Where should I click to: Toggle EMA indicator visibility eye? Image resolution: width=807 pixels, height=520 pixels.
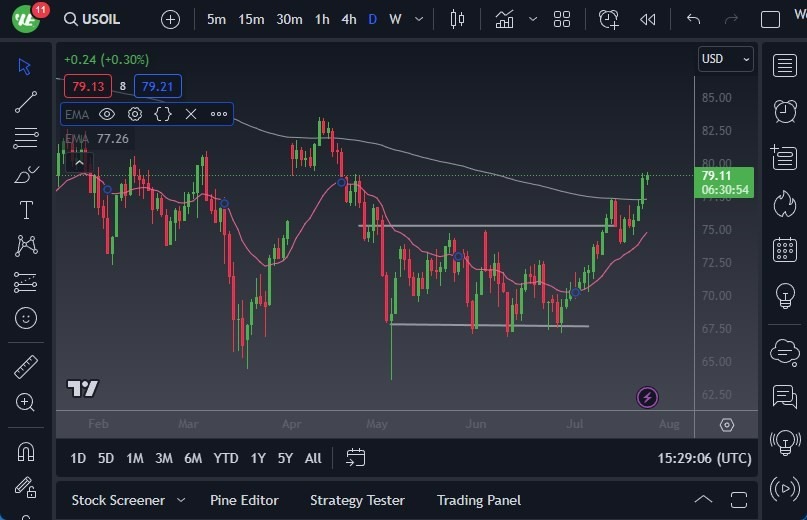click(x=107, y=114)
